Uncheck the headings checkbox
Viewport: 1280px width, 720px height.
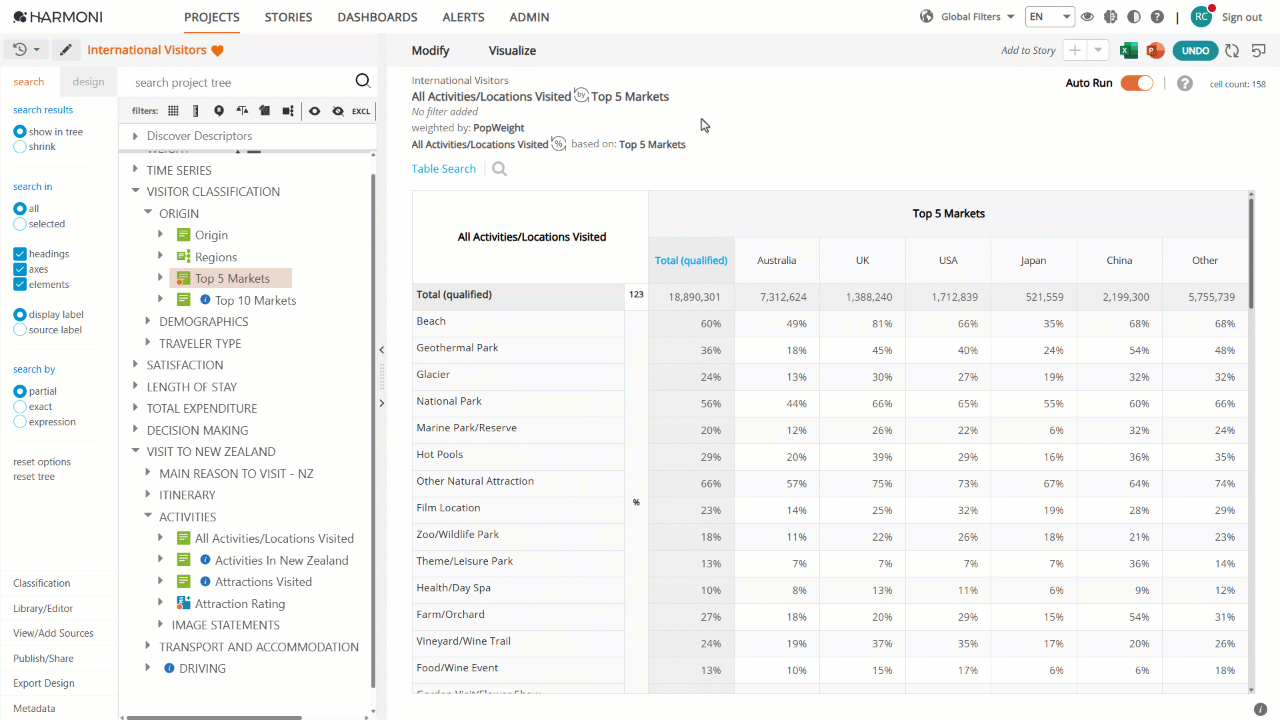pyautogui.click(x=20, y=254)
